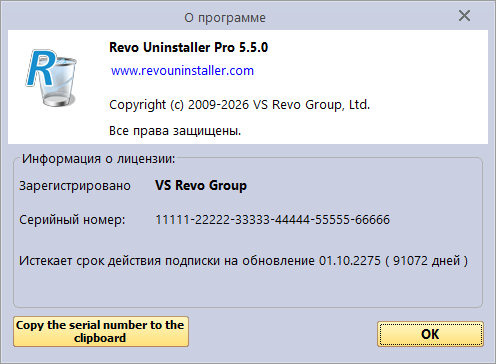Click the Revo Uninstaller Pro 5.5.0 title
The width and height of the screenshot is (496, 364).
pos(189,47)
